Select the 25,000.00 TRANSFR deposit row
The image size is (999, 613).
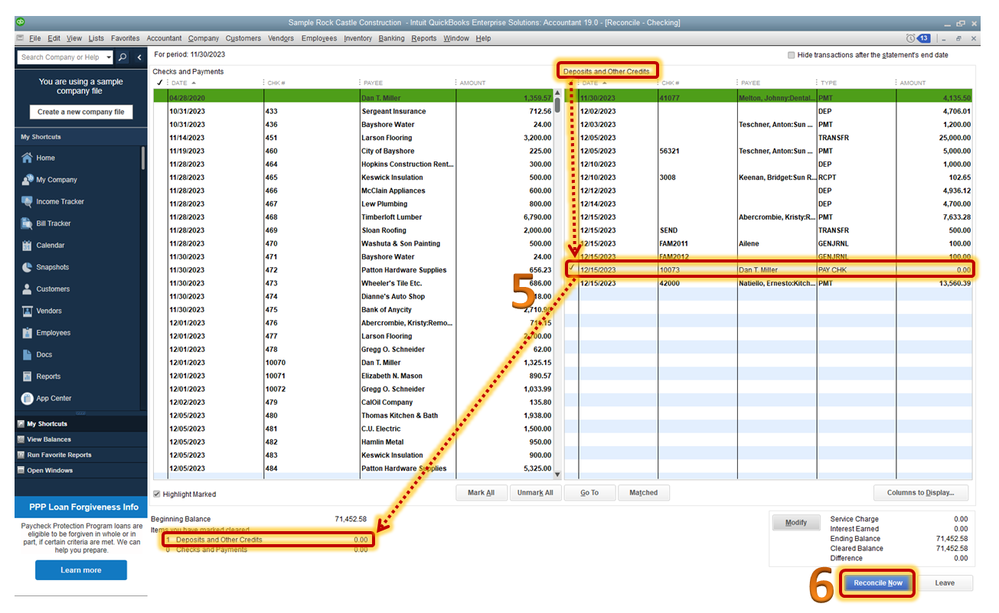(x=769, y=138)
